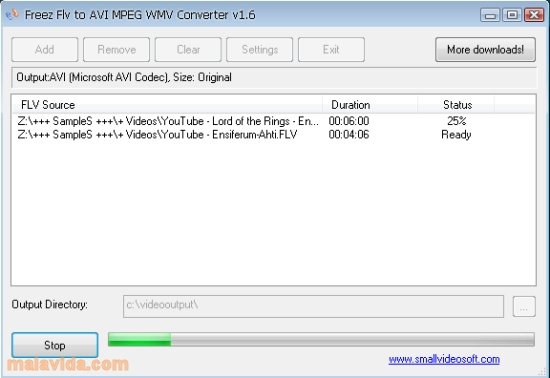Viewport: 550px width, 378px height.
Task: Open the Settings button
Action: point(260,49)
